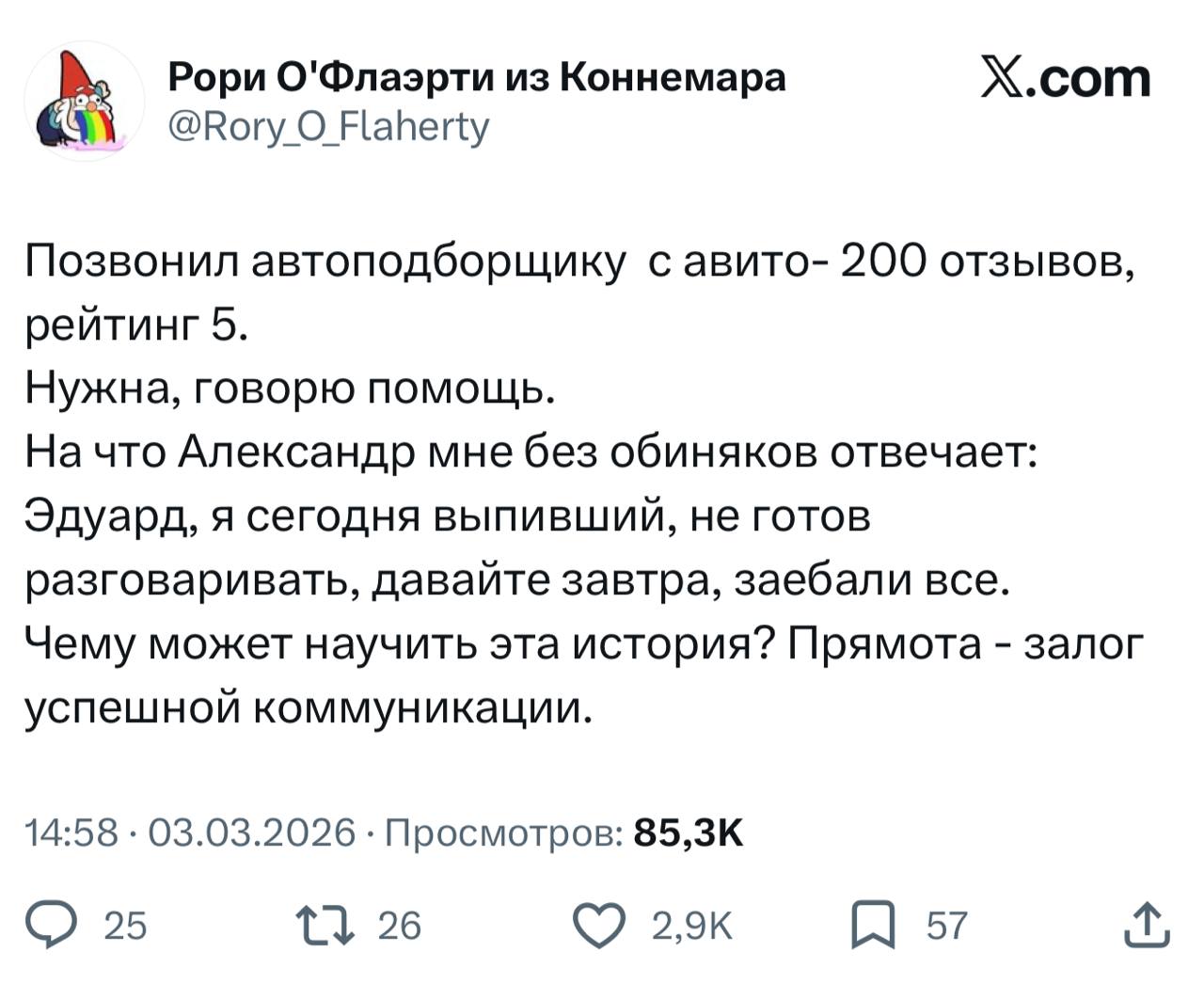Click the @Rory_O_Flaherty handle
The height and width of the screenshot is (999, 1204).
pyautogui.click(x=328, y=125)
